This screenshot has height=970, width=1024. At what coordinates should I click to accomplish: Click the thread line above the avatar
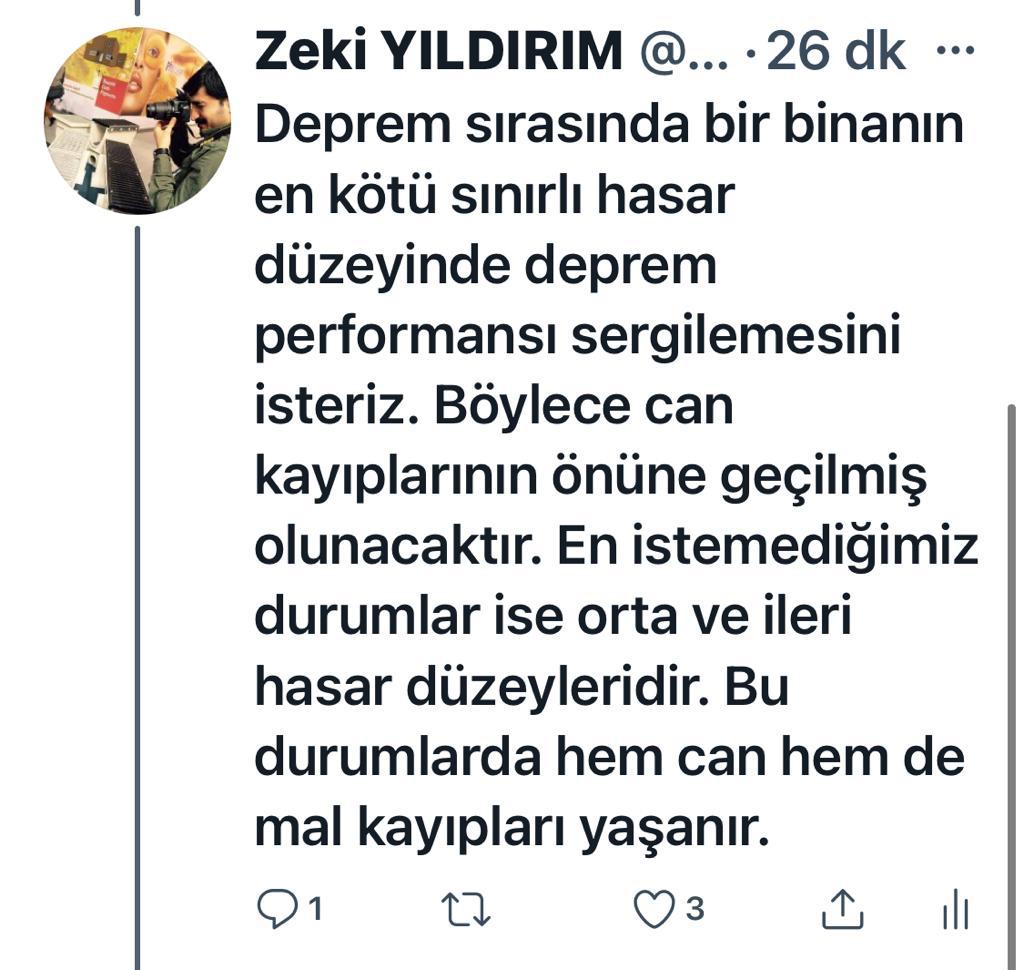pos(137,7)
